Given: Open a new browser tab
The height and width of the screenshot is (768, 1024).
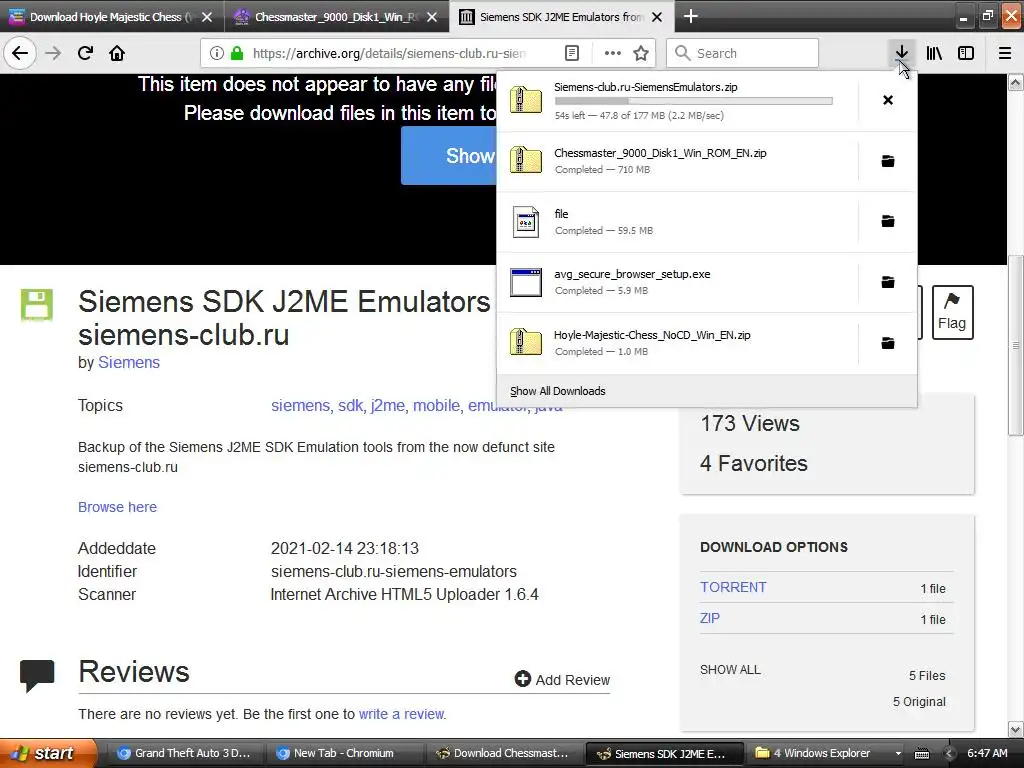Looking at the screenshot, I should 690,16.
